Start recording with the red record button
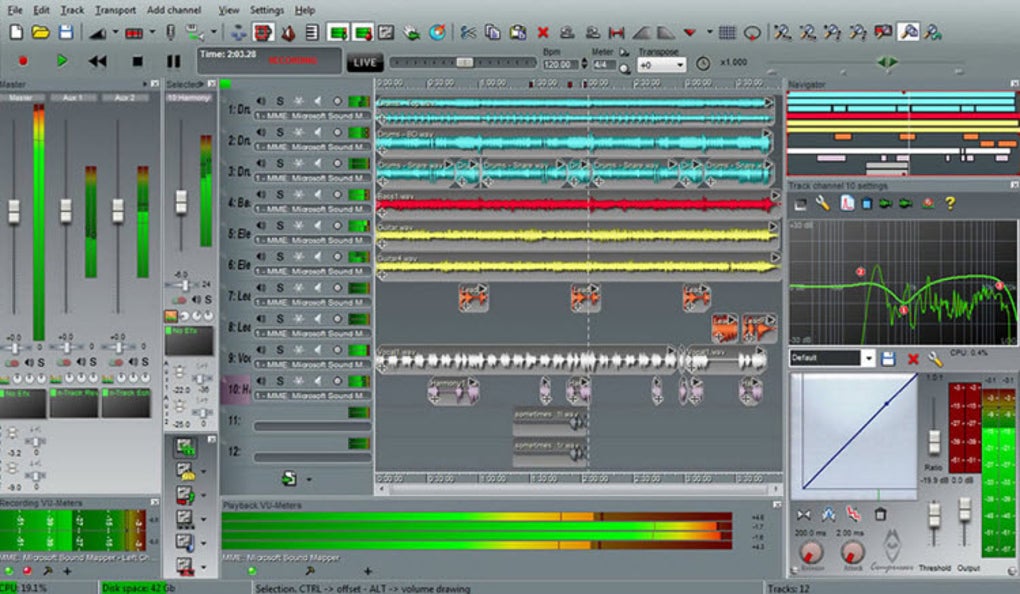1020x594 pixels. 23,61
